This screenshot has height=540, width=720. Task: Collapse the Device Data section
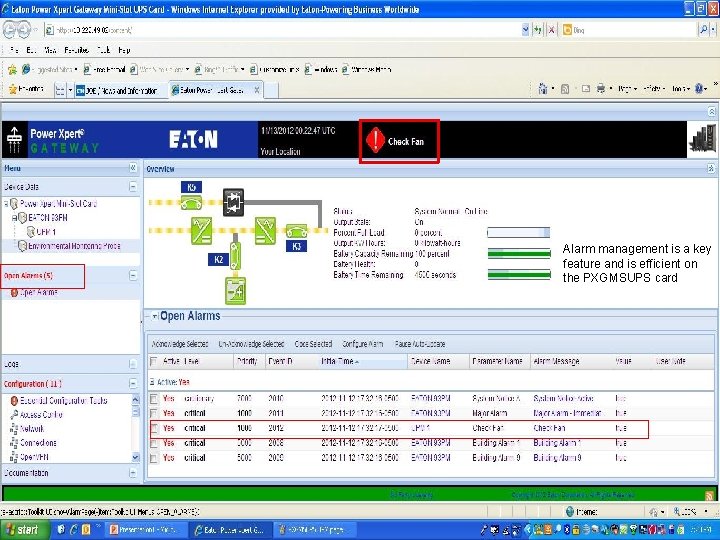[x=133, y=187]
